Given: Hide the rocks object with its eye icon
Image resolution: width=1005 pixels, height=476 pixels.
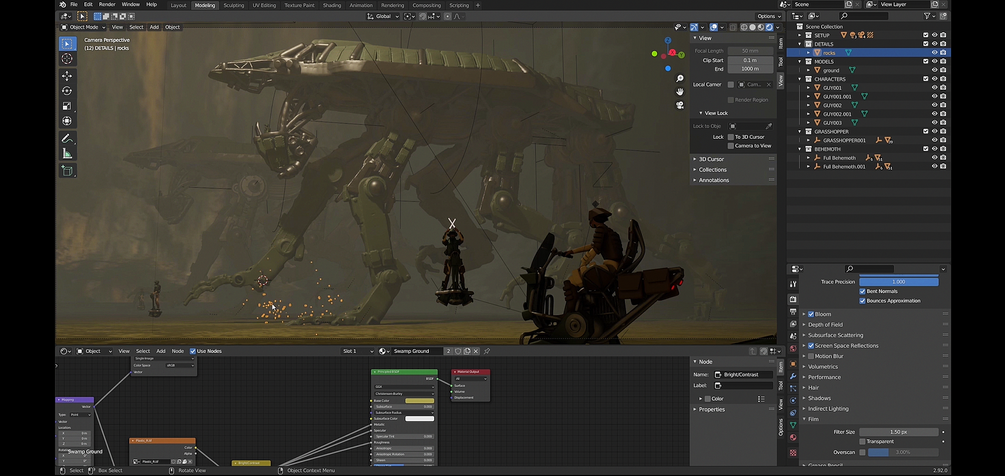Looking at the screenshot, I should tap(935, 52).
